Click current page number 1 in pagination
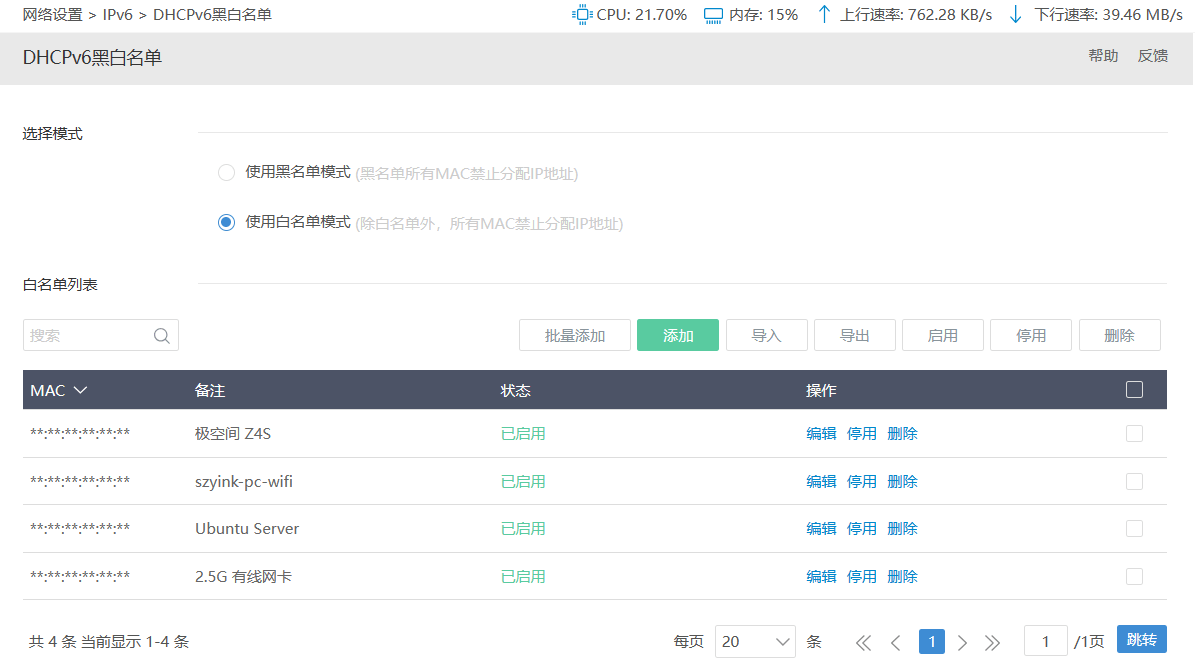This screenshot has height=666, width=1195. tap(931, 642)
